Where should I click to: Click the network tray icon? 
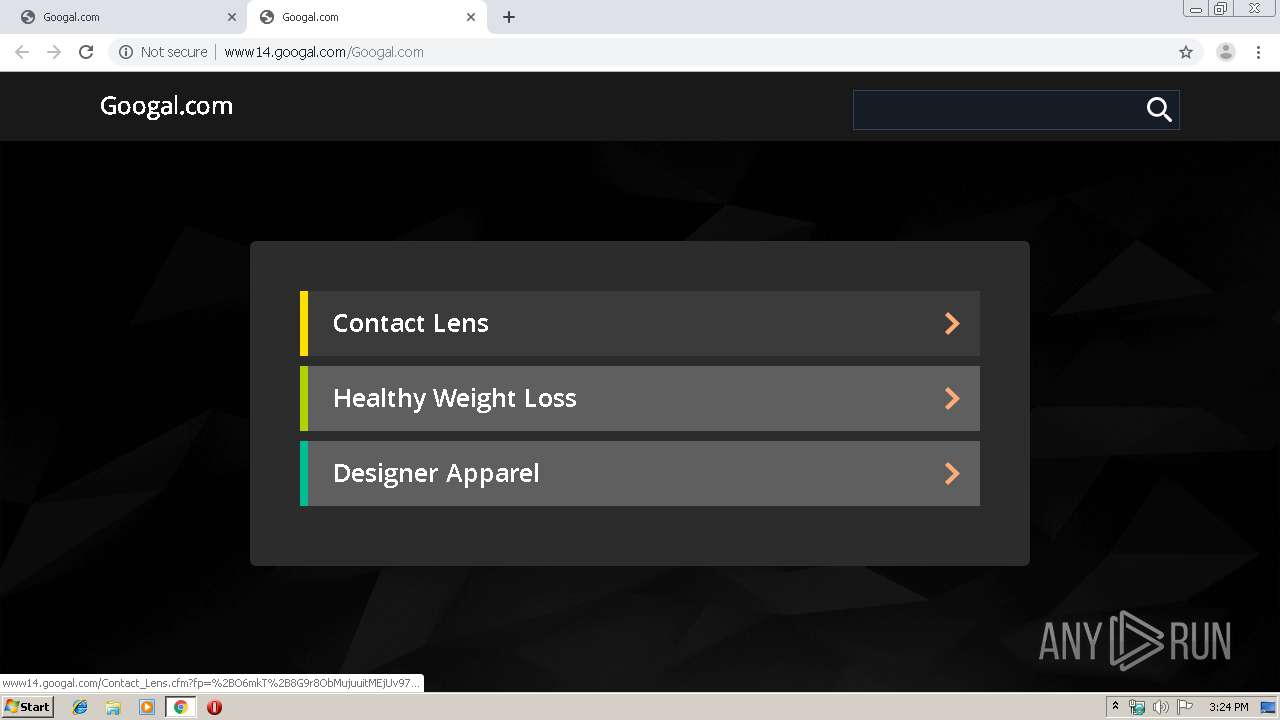1137,707
